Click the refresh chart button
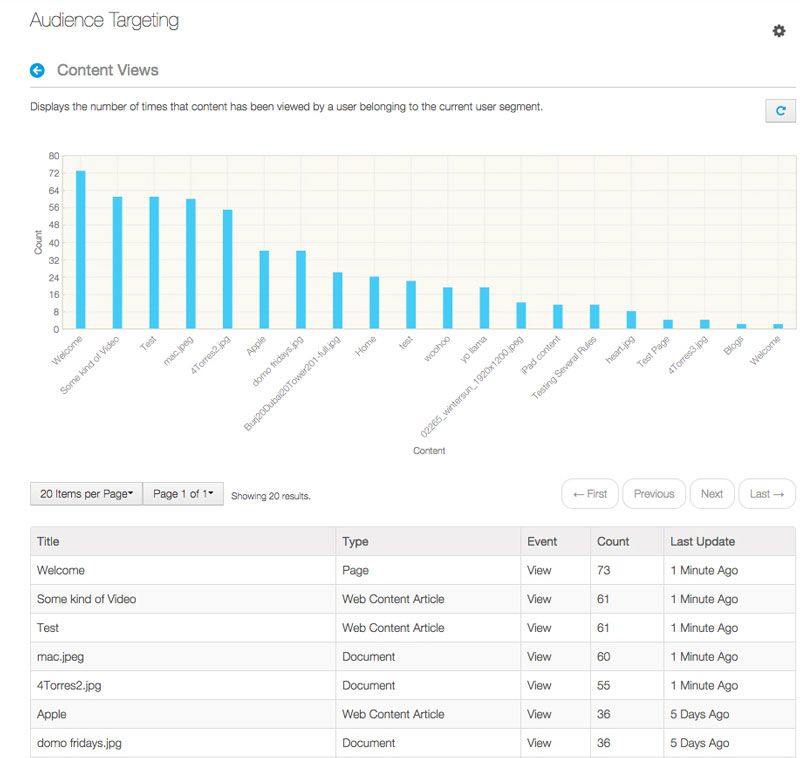The image size is (800, 758). click(x=780, y=111)
